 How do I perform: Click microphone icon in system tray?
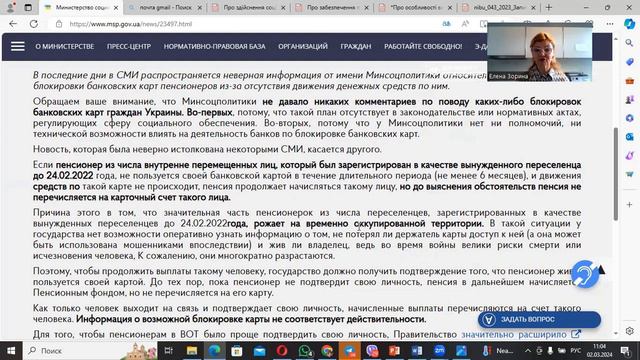(550, 351)
